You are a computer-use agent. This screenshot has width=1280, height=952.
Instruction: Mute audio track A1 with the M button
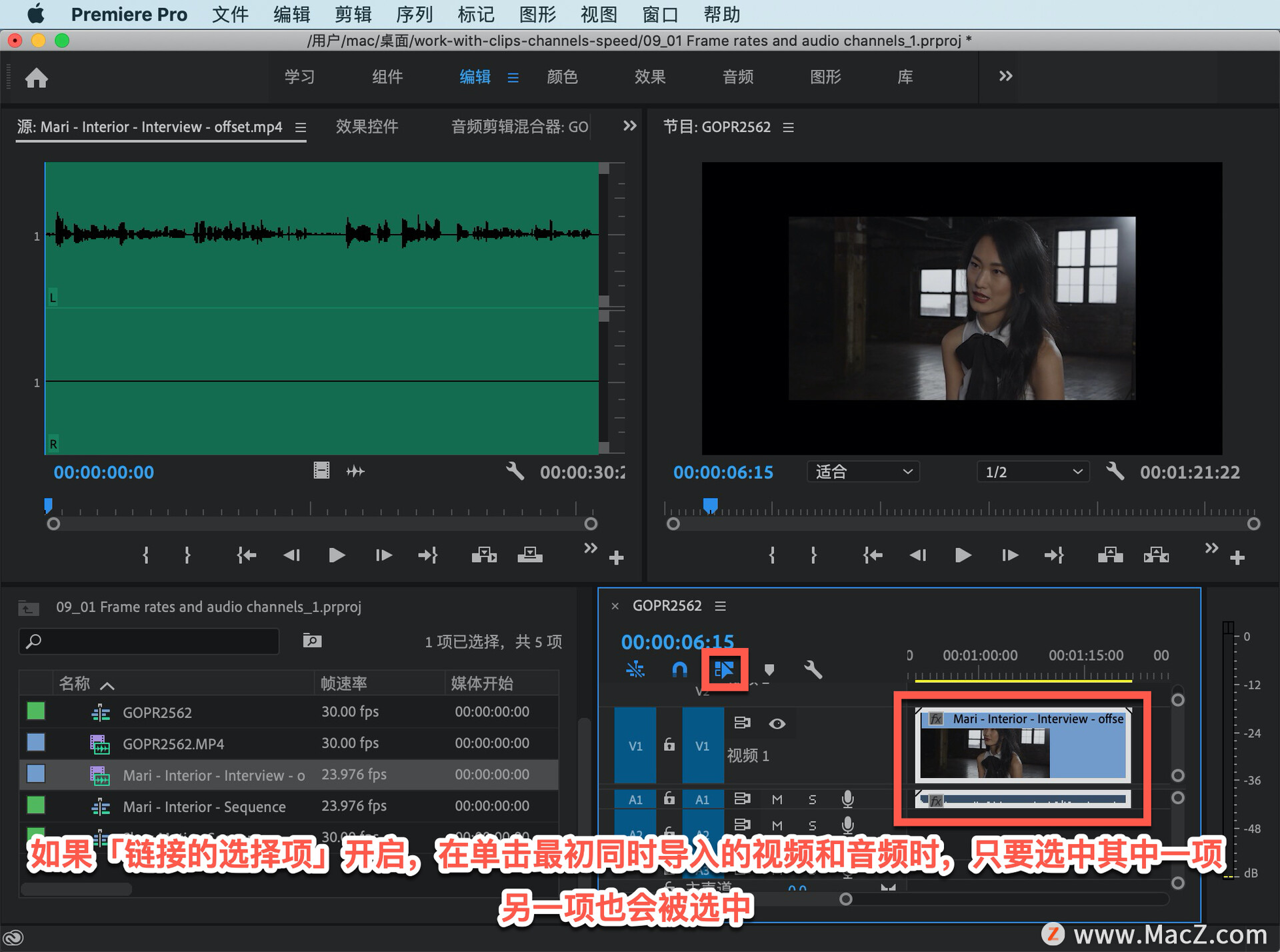[777, 799]
